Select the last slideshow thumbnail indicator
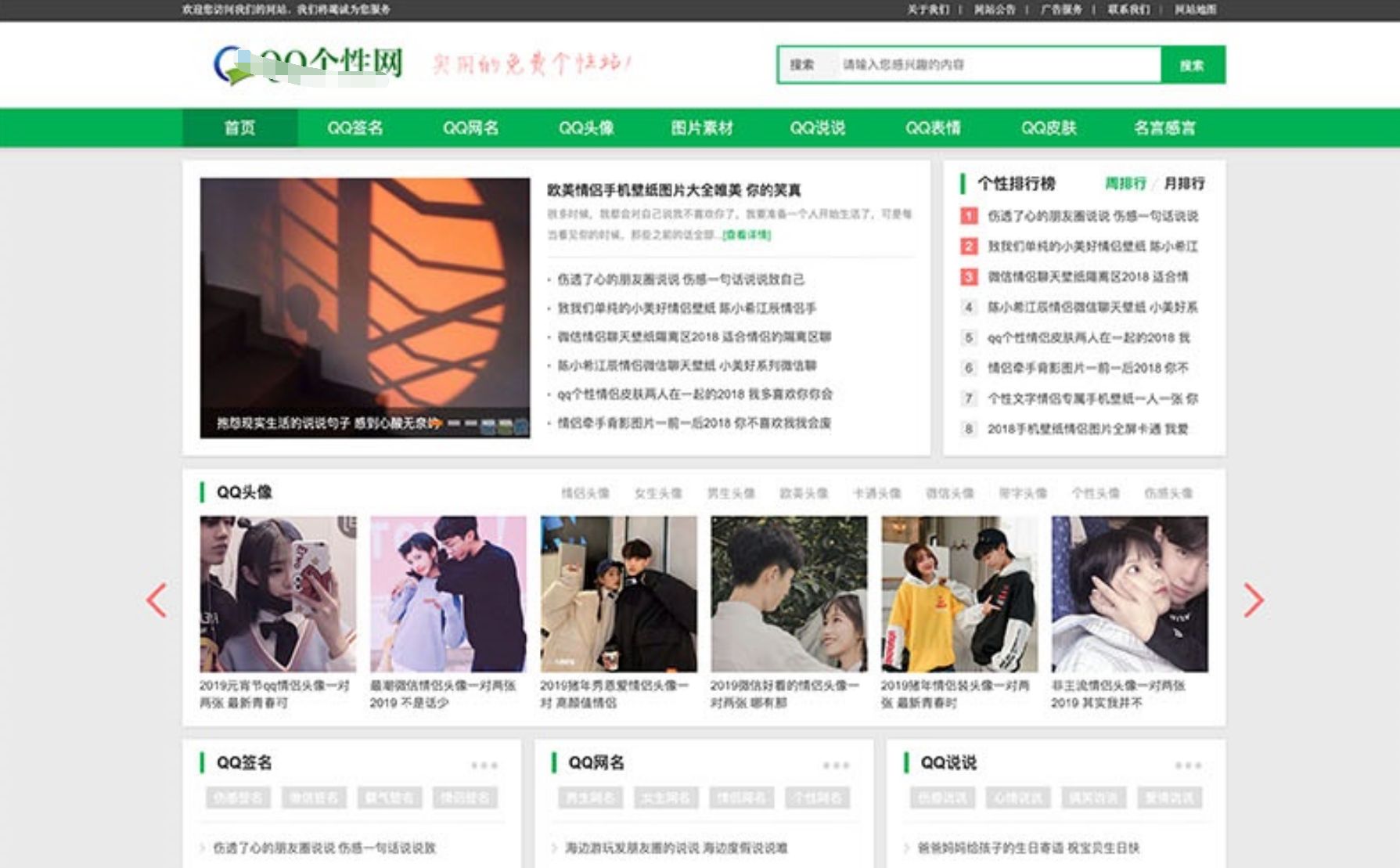This screenshot has width=1400, height=868. pos(520,425)
